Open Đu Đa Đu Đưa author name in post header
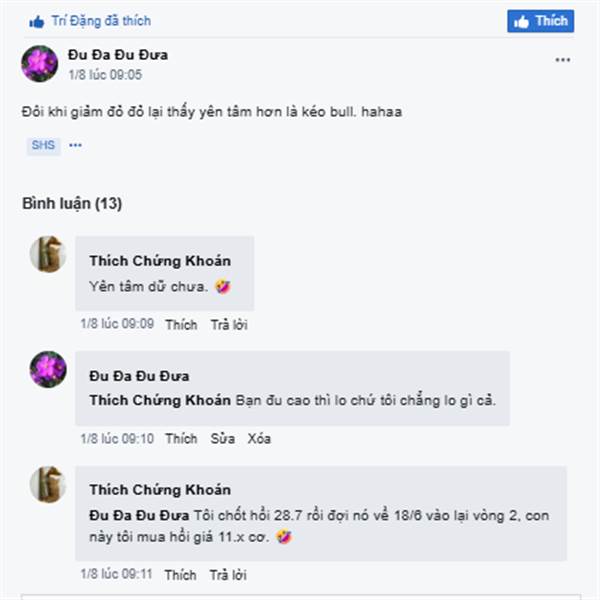Image resolution: width=600 pixels, height=600 pixels. (118, 55)
